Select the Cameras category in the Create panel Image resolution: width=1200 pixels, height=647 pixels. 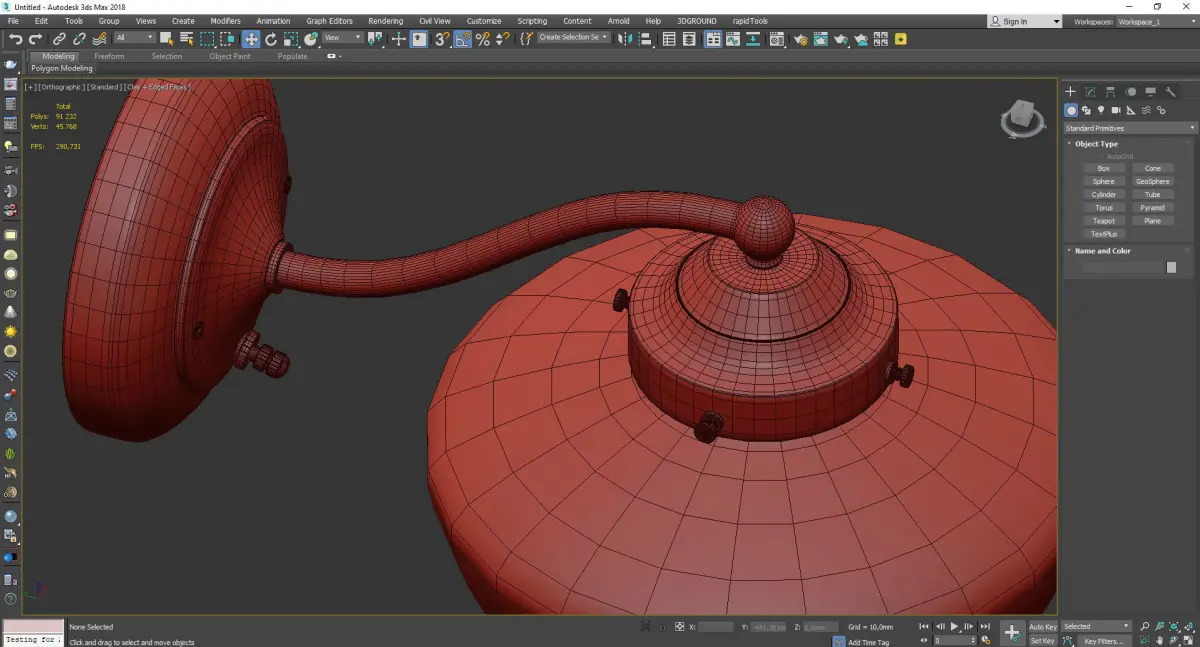click(1116, 110)
